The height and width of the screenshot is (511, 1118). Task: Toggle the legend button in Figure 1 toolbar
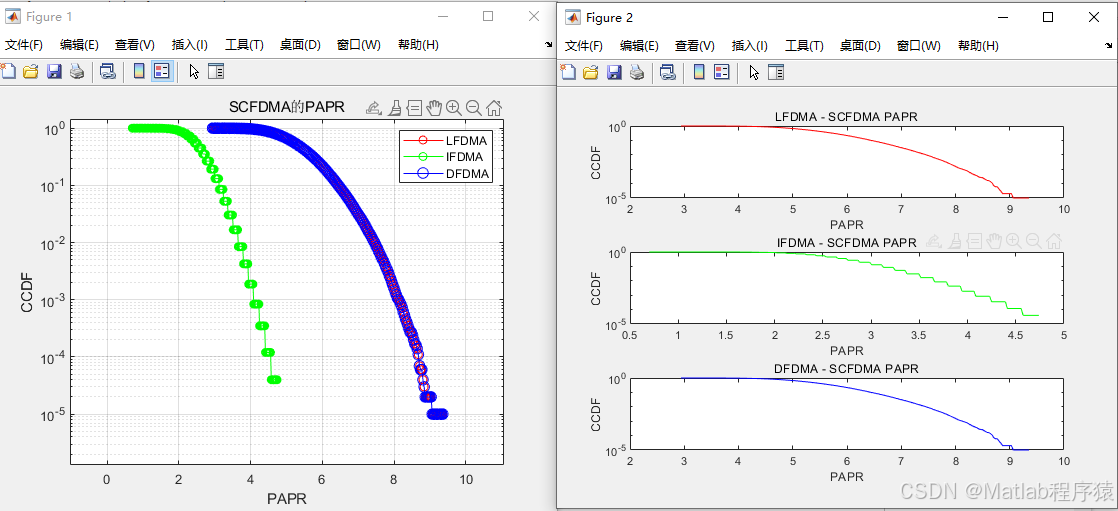click(x=162, y=71)
